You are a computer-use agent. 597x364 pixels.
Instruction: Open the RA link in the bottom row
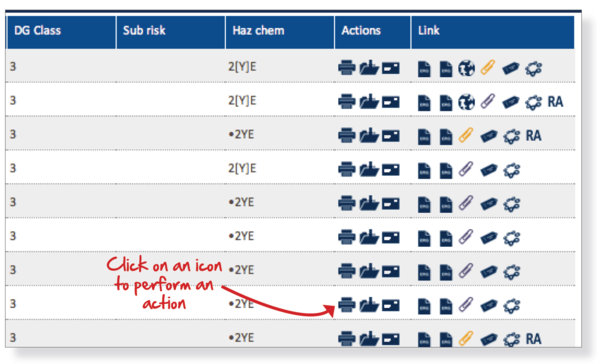point(533,339)
